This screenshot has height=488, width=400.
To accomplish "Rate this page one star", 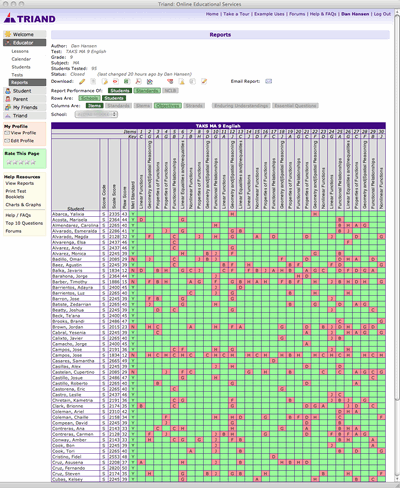I will (9, 162).
